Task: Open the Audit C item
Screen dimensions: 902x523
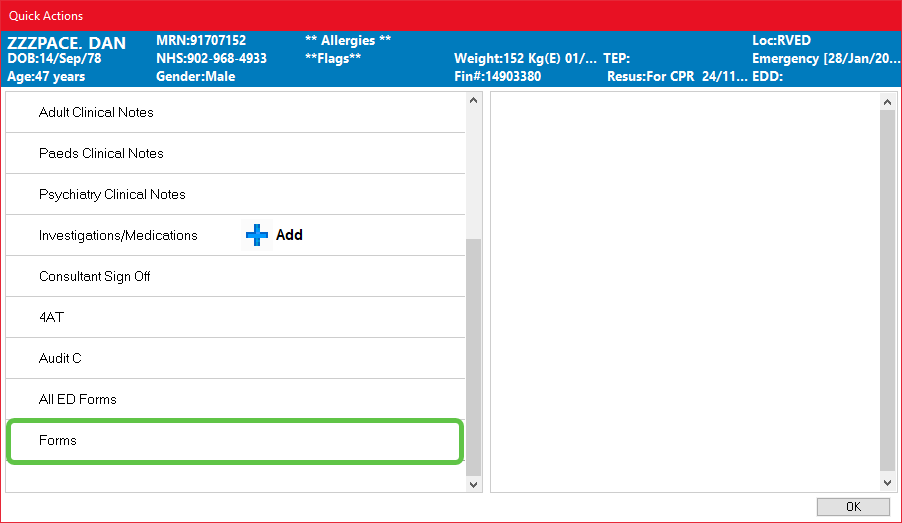Action: [60, 359]
